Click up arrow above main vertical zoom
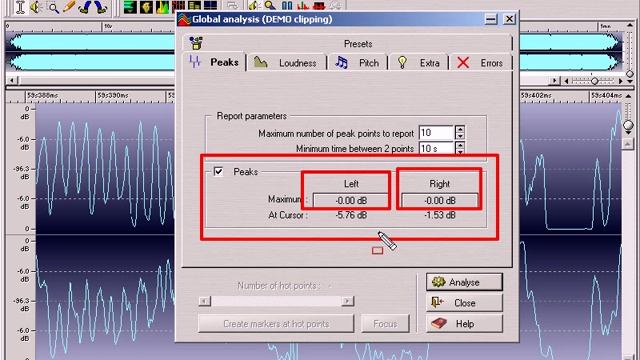Screen dimensions: 640x360 tap(628, 96)
